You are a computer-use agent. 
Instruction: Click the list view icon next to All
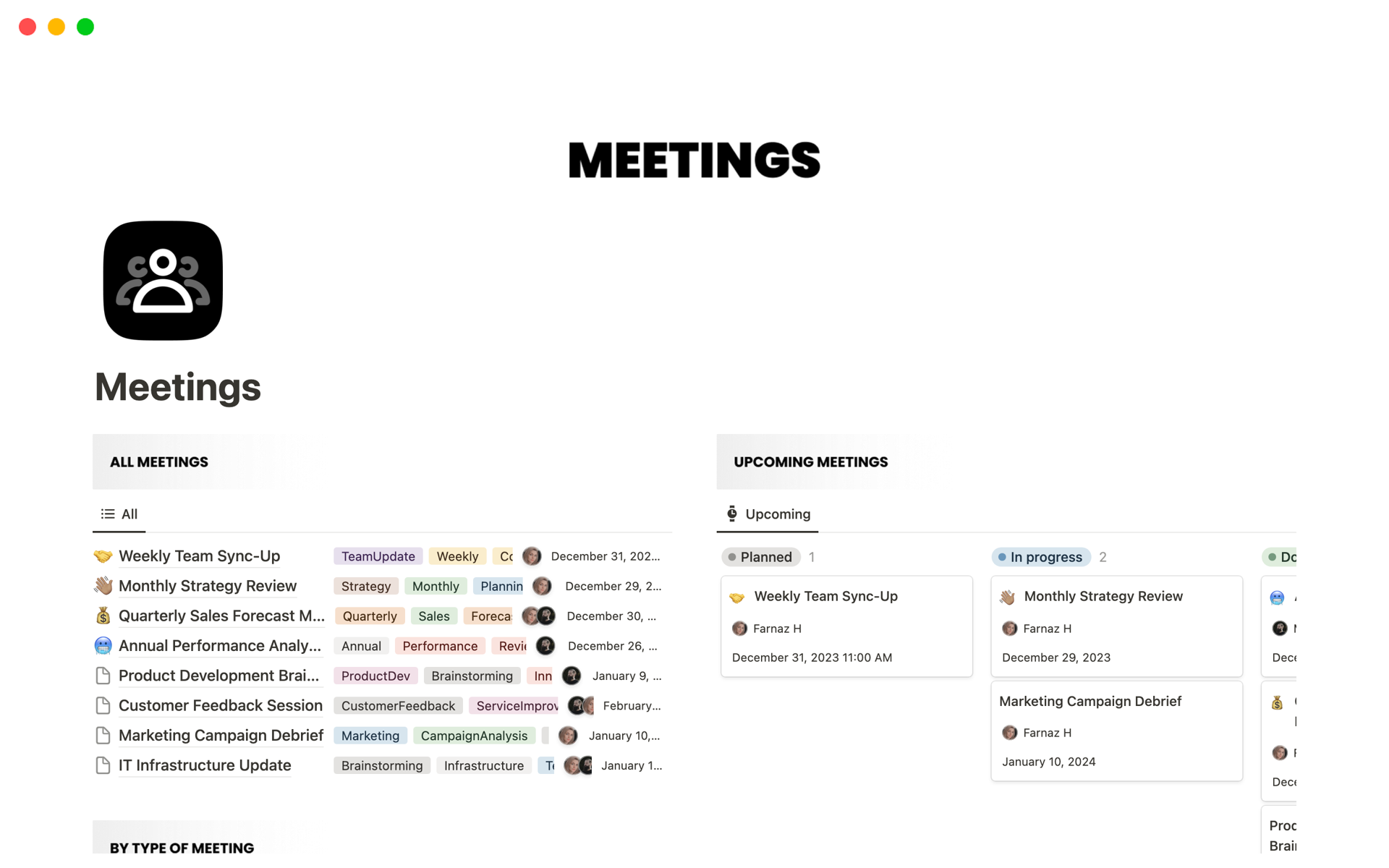click(x=108, y=513)
